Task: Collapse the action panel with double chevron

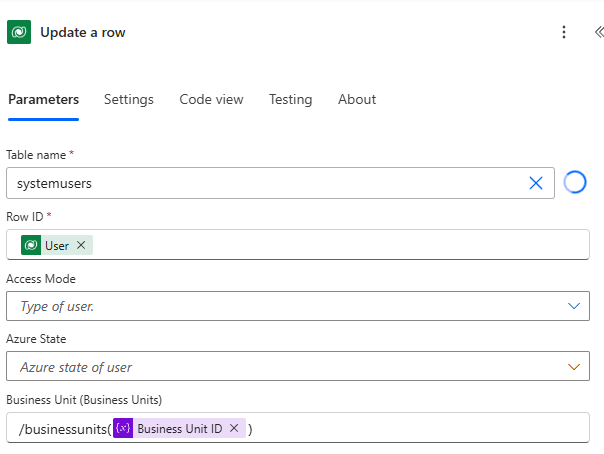Action: 597,32
